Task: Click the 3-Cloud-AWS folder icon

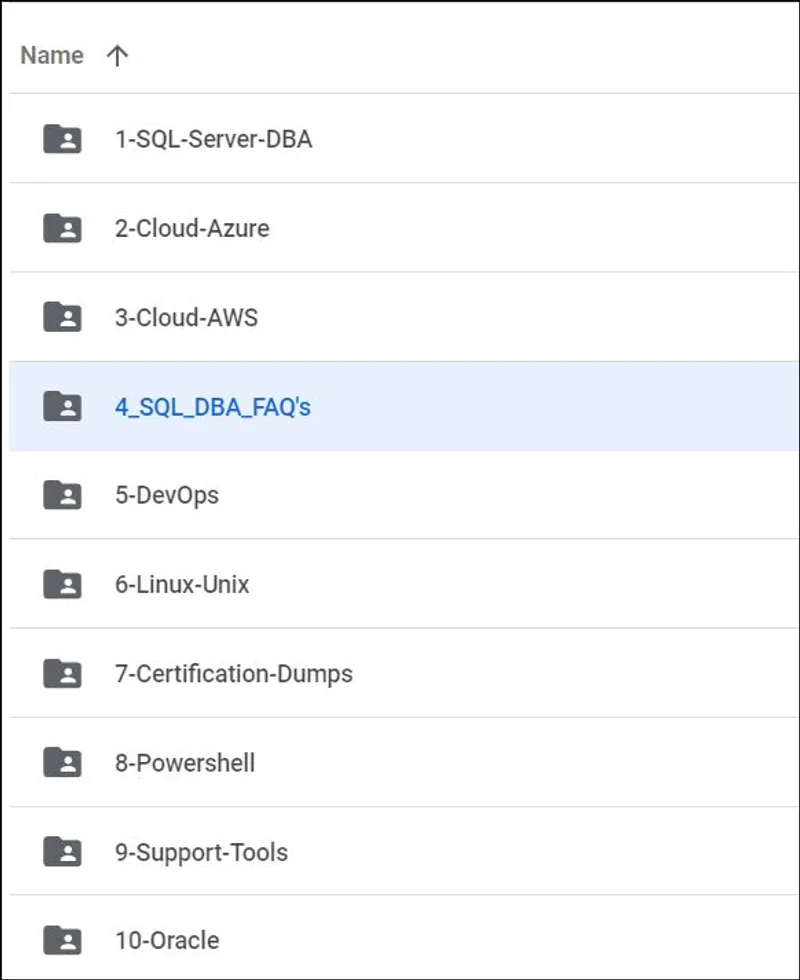Action: (62, 317)
